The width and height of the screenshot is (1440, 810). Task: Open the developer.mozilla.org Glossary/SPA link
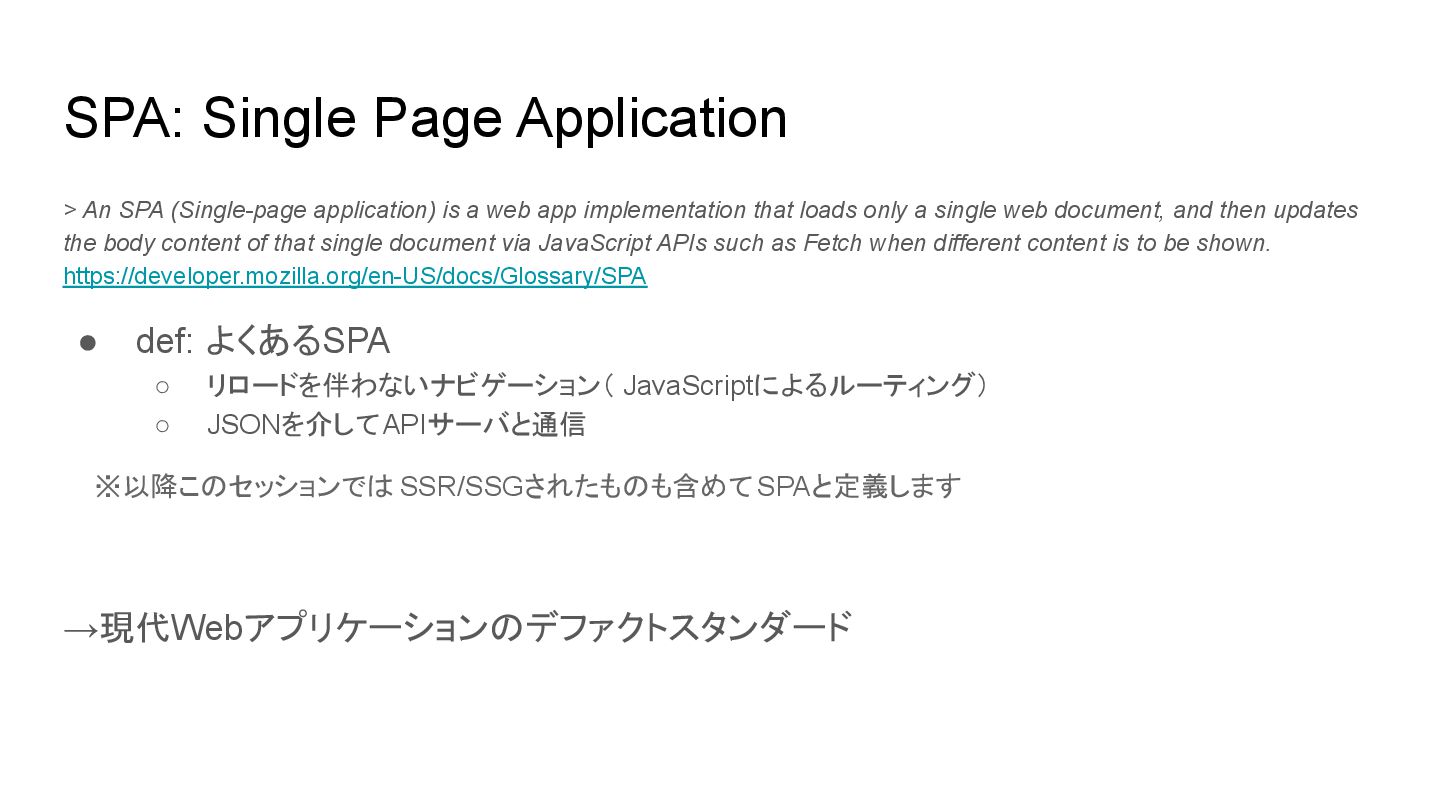click(355, 276)
